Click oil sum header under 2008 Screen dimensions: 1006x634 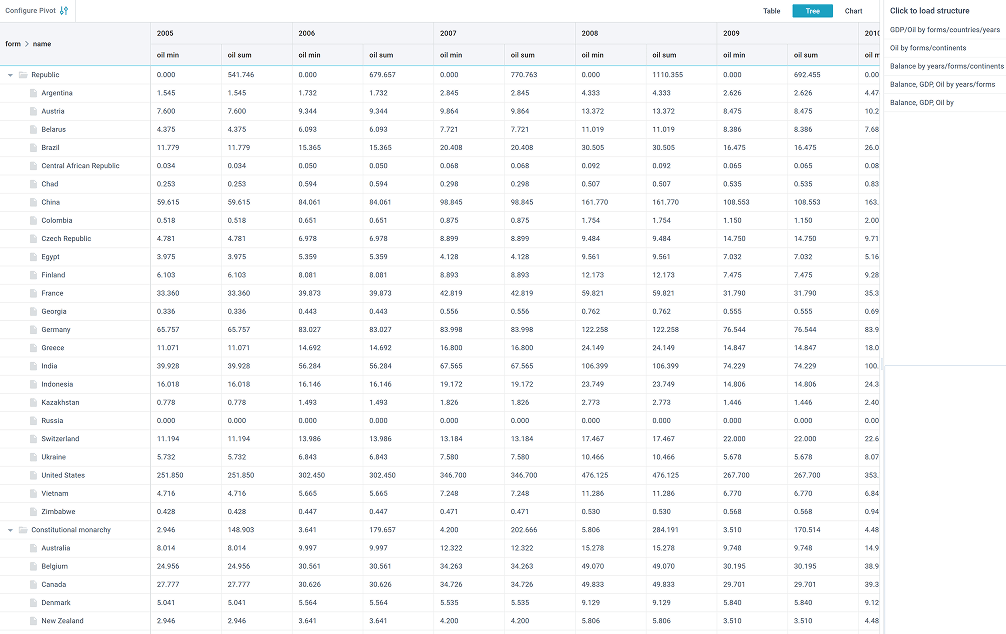(681, 55)
